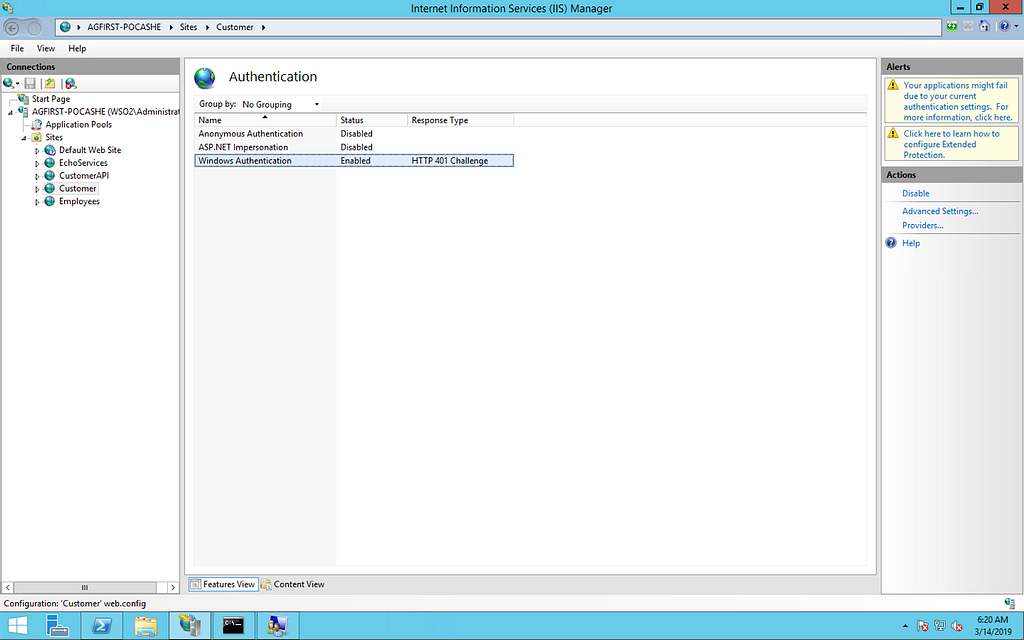Open Advanced Settings link
Screen dimensions: 1024x640
tap(940, 211)
